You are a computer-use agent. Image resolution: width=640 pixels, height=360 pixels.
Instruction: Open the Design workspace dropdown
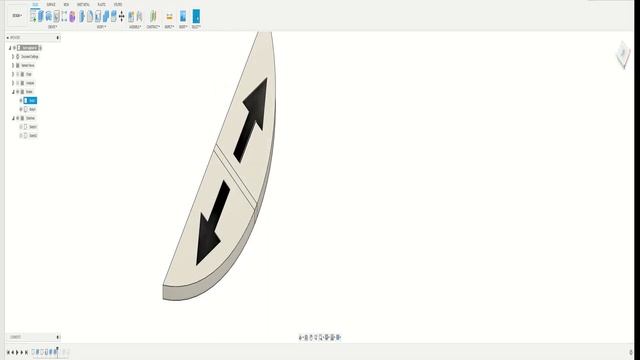pos(17,16)
